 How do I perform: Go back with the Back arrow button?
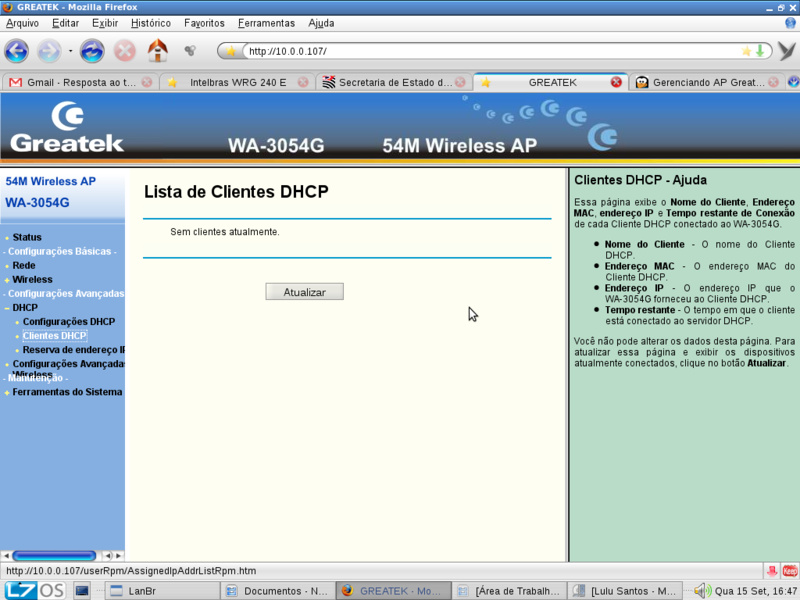click(x=16, y=51)
